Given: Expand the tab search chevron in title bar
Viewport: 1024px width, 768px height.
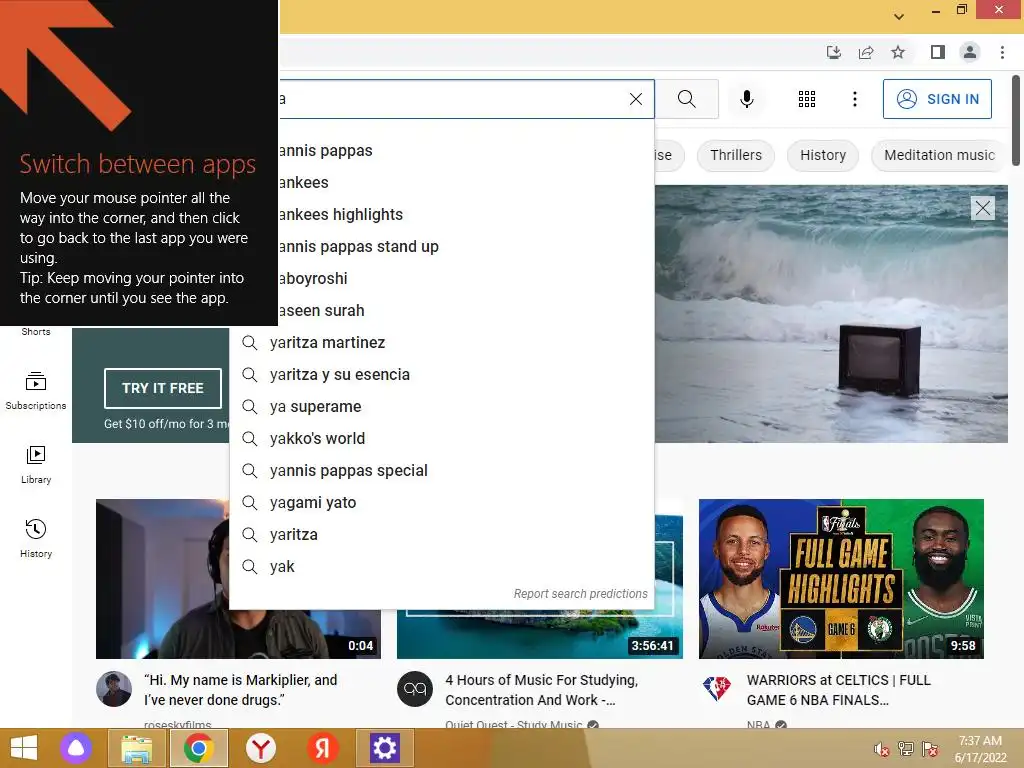Looking at the screenshot, I should coord(899,16).
